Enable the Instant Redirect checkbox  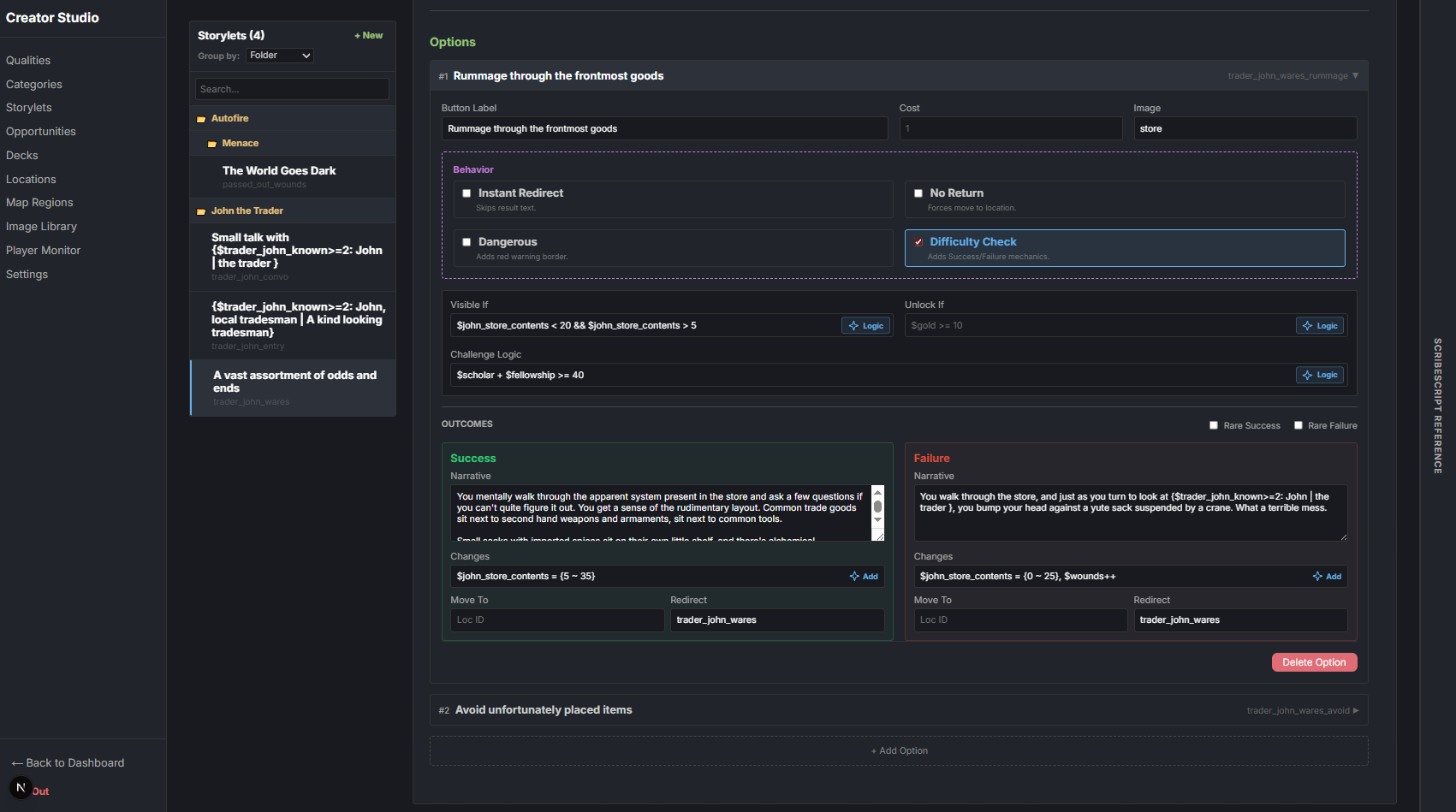467,193
